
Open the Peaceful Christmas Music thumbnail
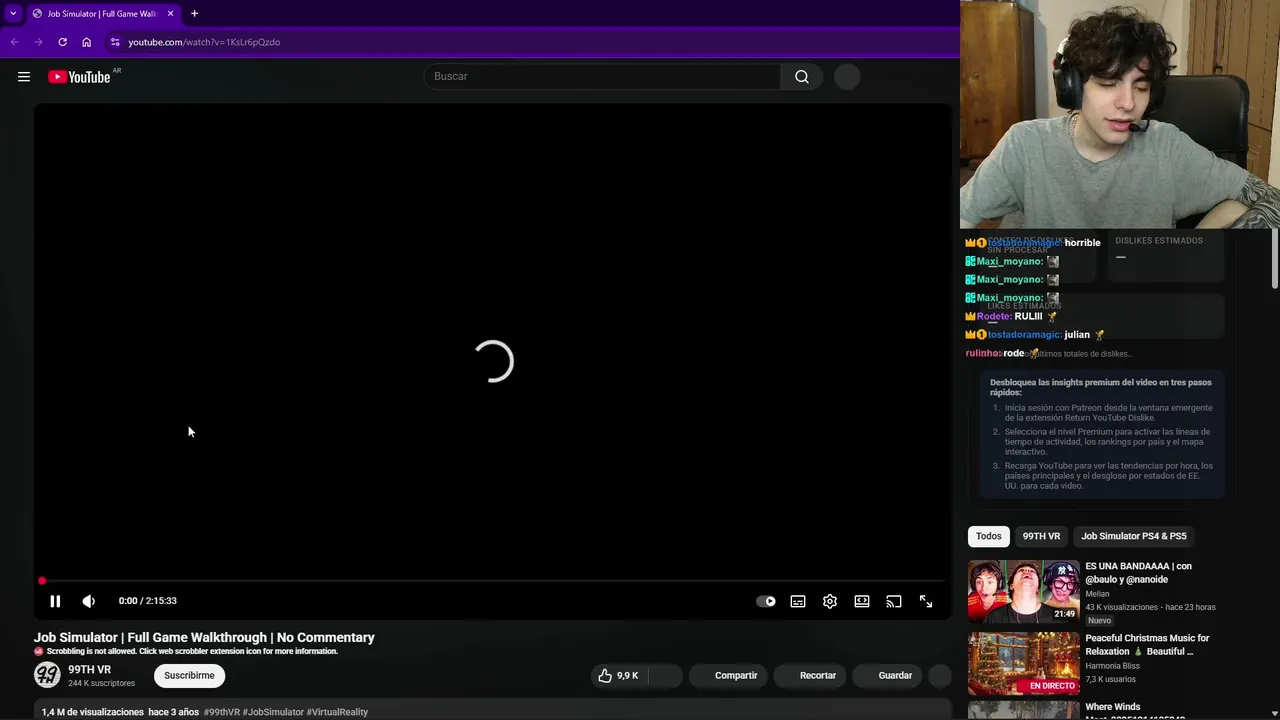tap(1023, 663)
